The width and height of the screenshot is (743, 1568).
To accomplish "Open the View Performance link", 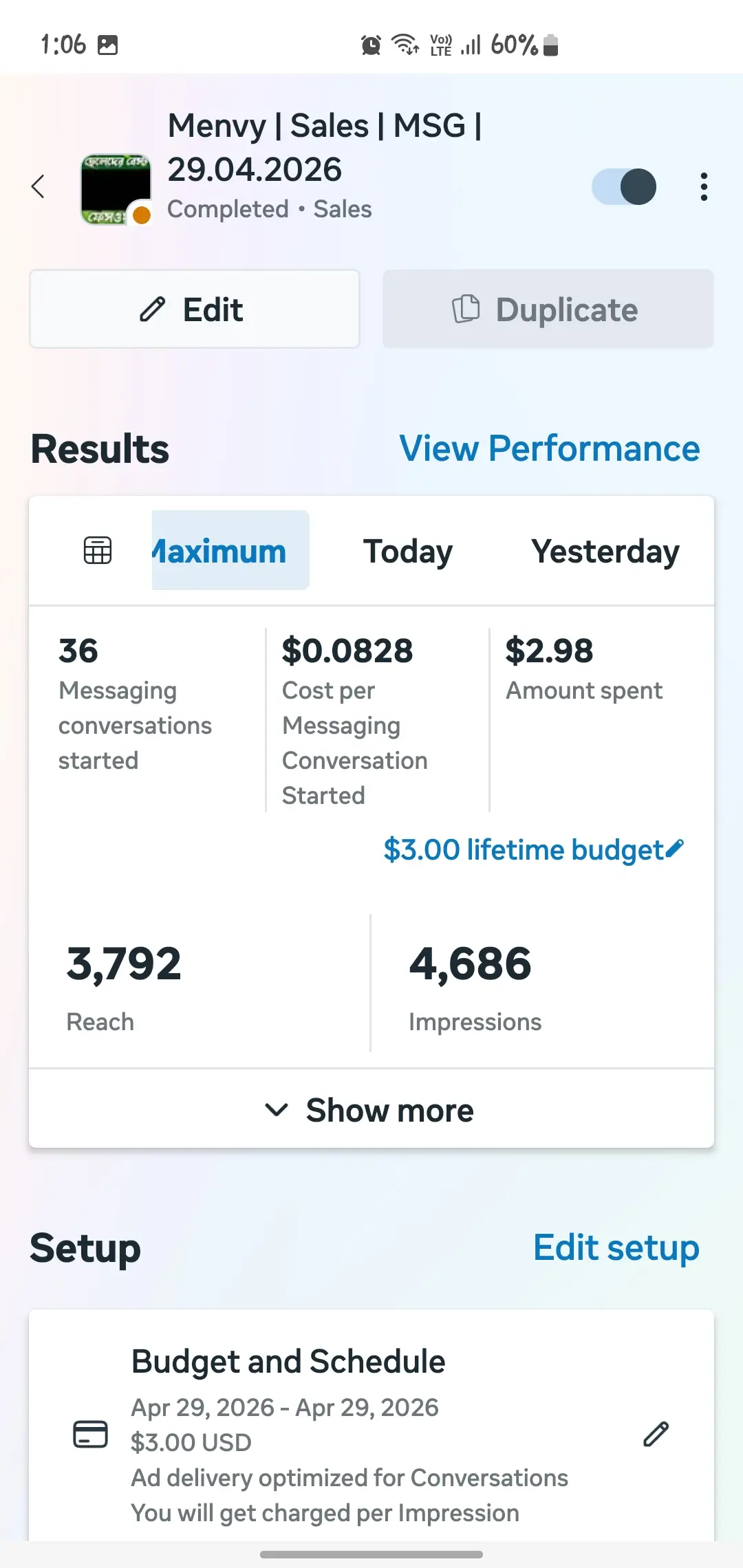I will 550,448.
